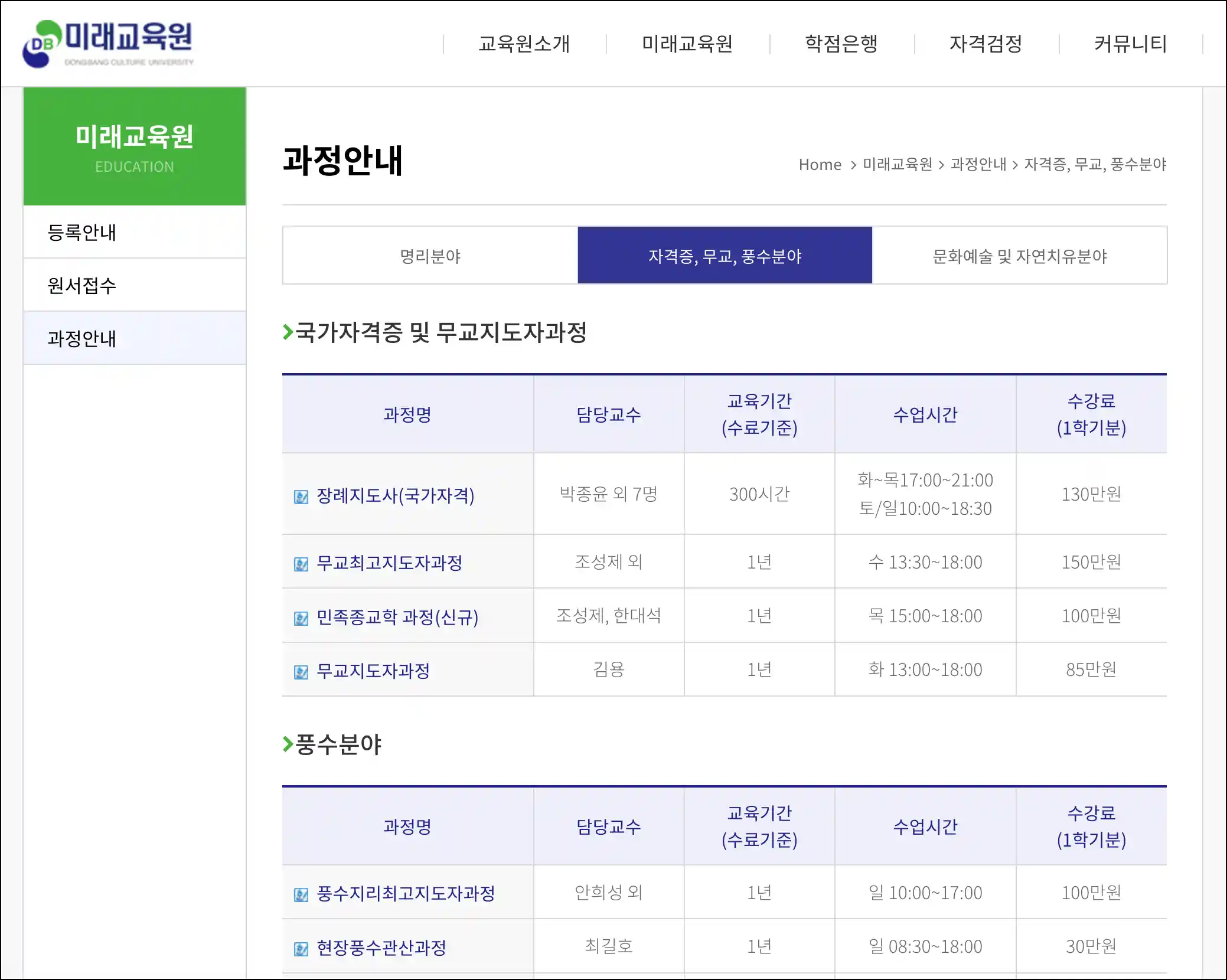This screenshot has width=1227, height=980.
Task: Click the icon beside 민족종교학 과정(신규)
Action: (301, 618)
